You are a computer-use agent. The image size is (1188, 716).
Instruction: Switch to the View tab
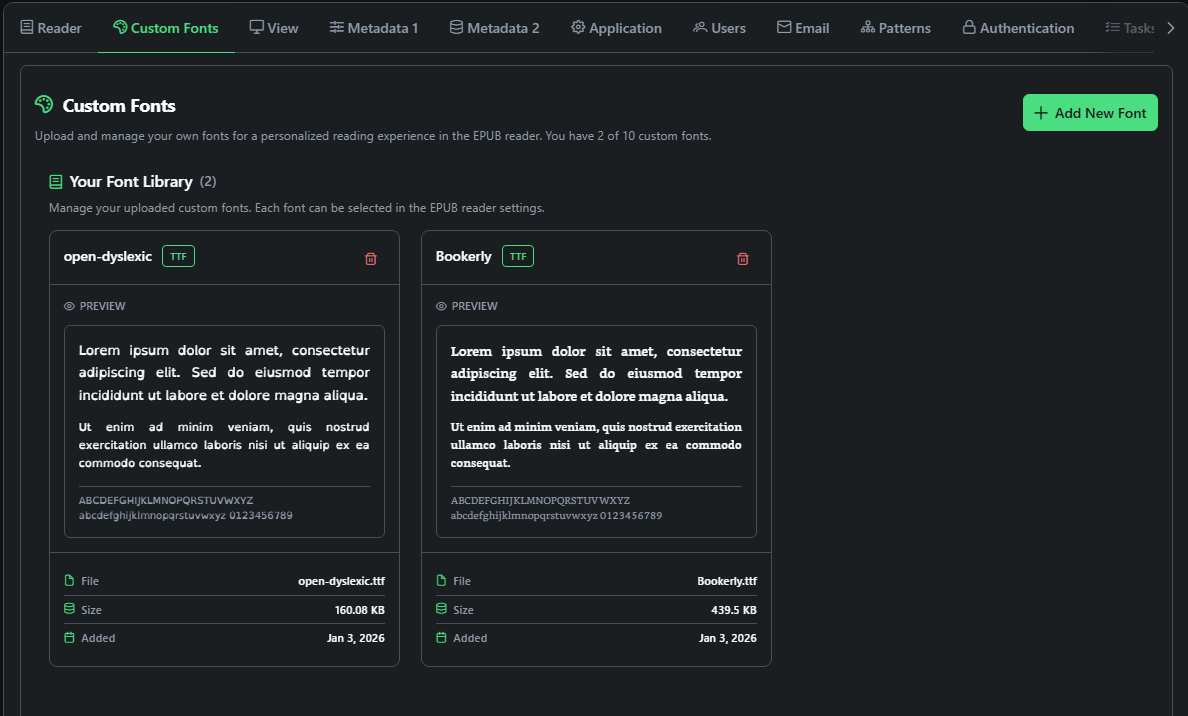tap(274, 28)
